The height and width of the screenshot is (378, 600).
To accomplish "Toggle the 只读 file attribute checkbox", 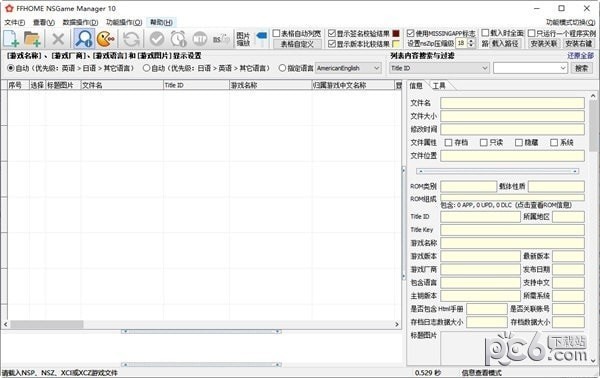I will [x=484, y=142].
